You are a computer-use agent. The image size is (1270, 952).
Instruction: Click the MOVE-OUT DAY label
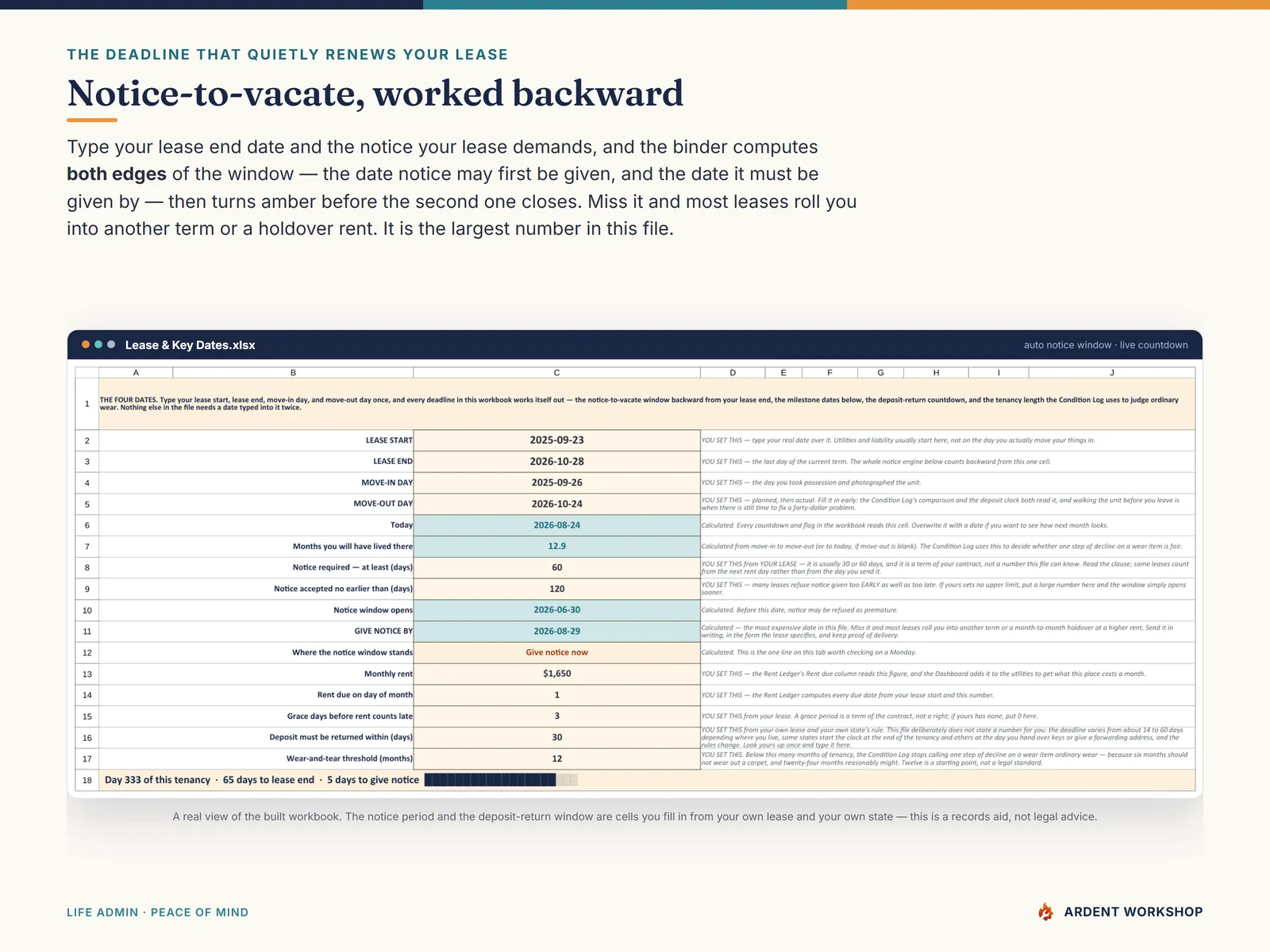pos(383,504)
